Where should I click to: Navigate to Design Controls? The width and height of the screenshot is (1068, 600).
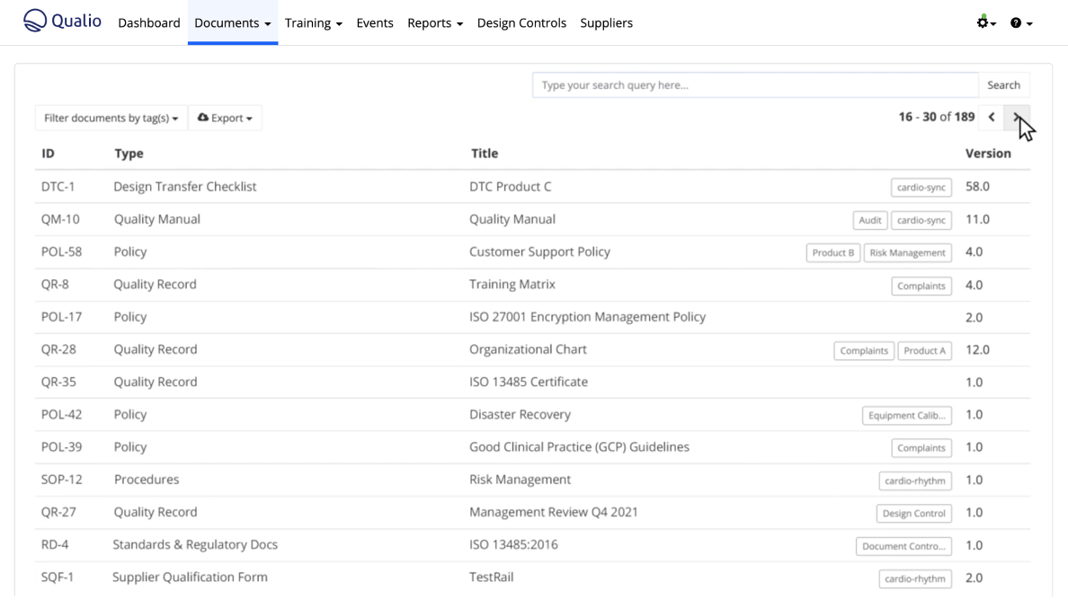[521, 23]
